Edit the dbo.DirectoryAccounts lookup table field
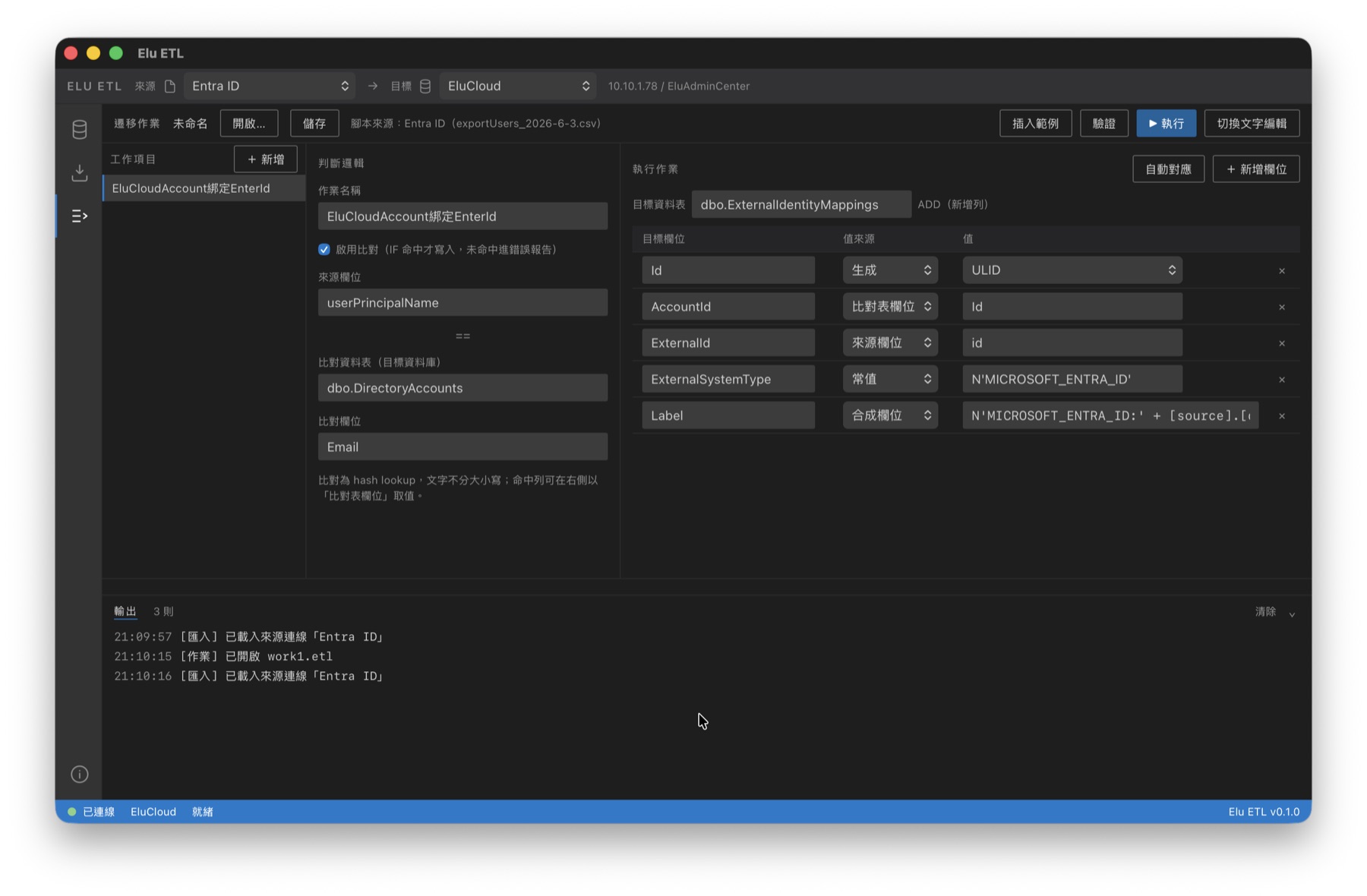Image resolution: width=1367 pixels, height=896 pixels. click(463, 388)
